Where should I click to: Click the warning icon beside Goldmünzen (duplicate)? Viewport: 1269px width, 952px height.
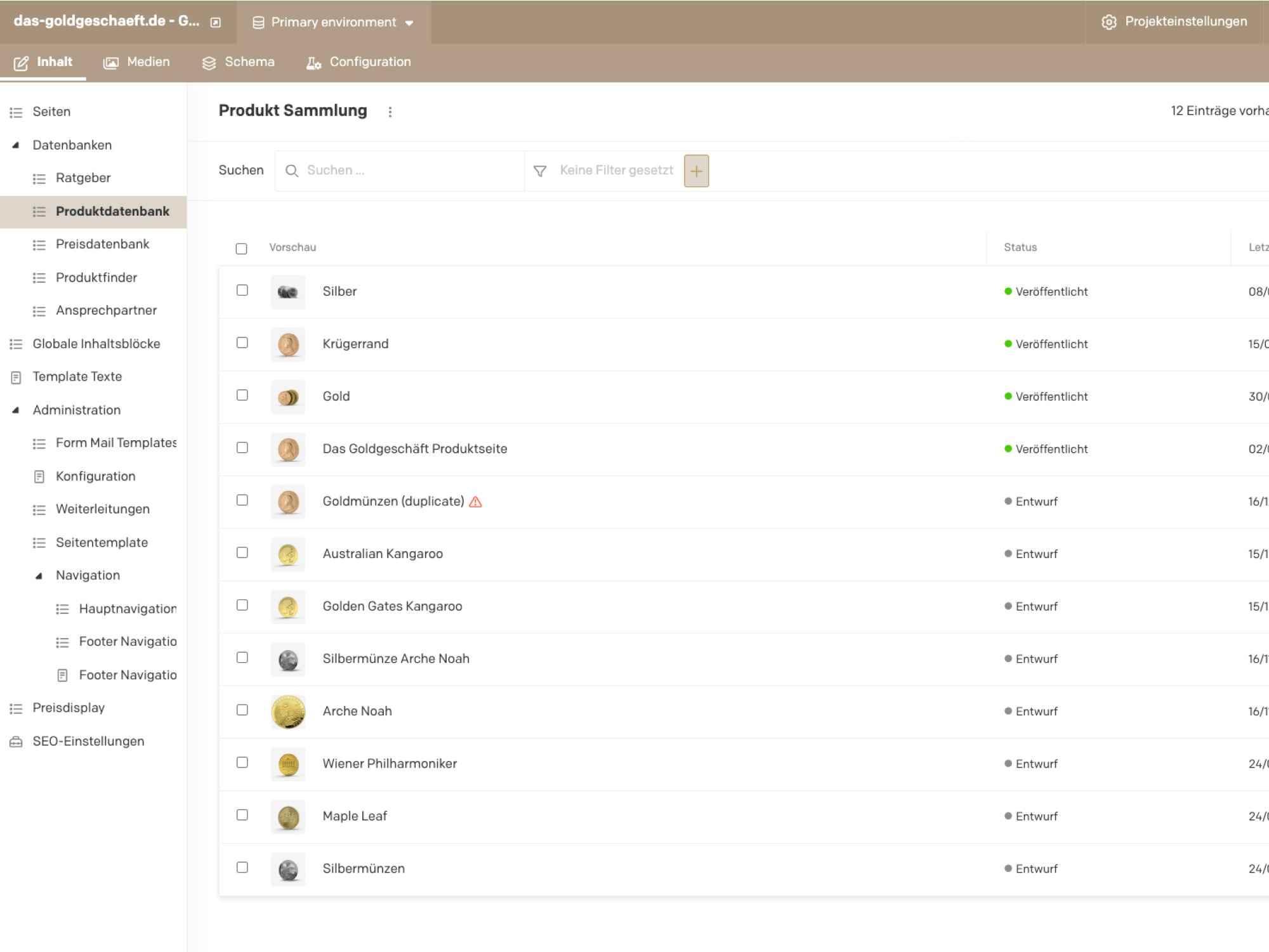475,502
